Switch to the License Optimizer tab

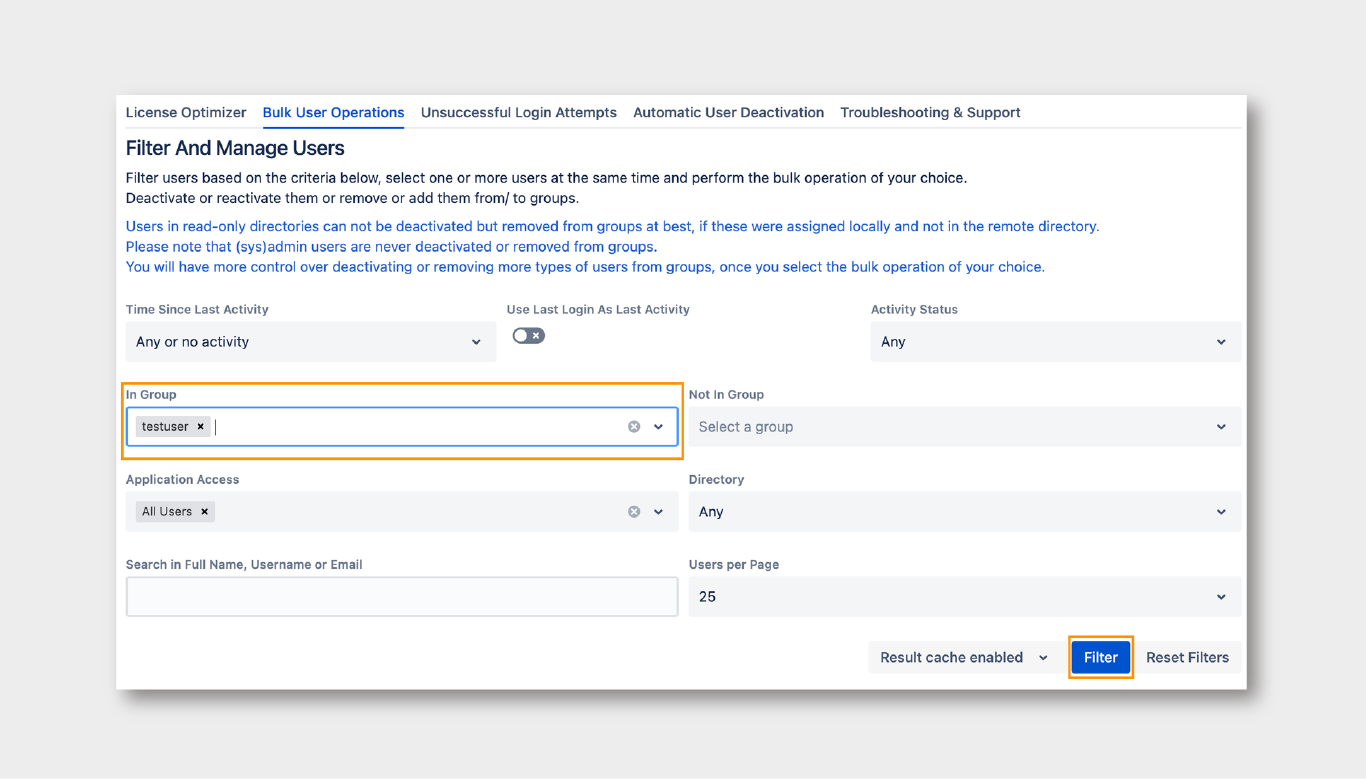point(186,113)
